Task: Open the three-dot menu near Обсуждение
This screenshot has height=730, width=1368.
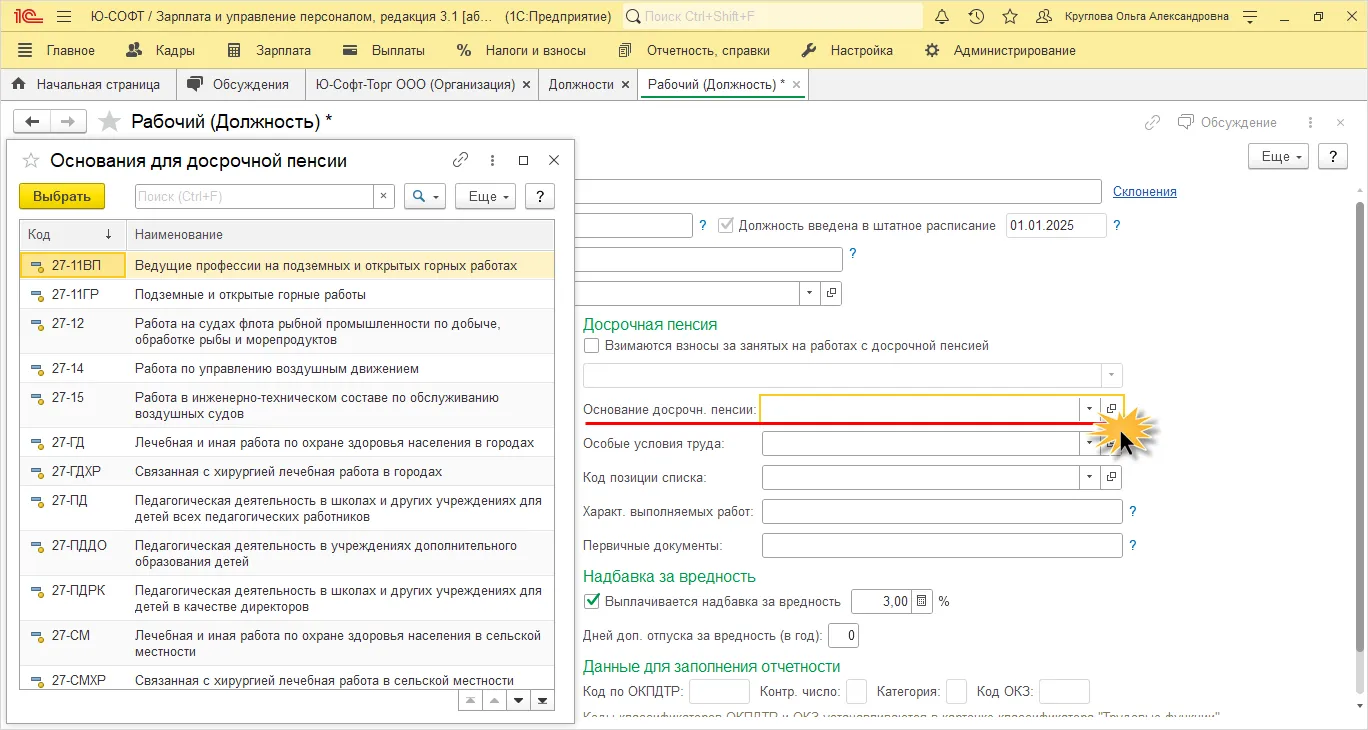Action: [x=1311, y=122]
